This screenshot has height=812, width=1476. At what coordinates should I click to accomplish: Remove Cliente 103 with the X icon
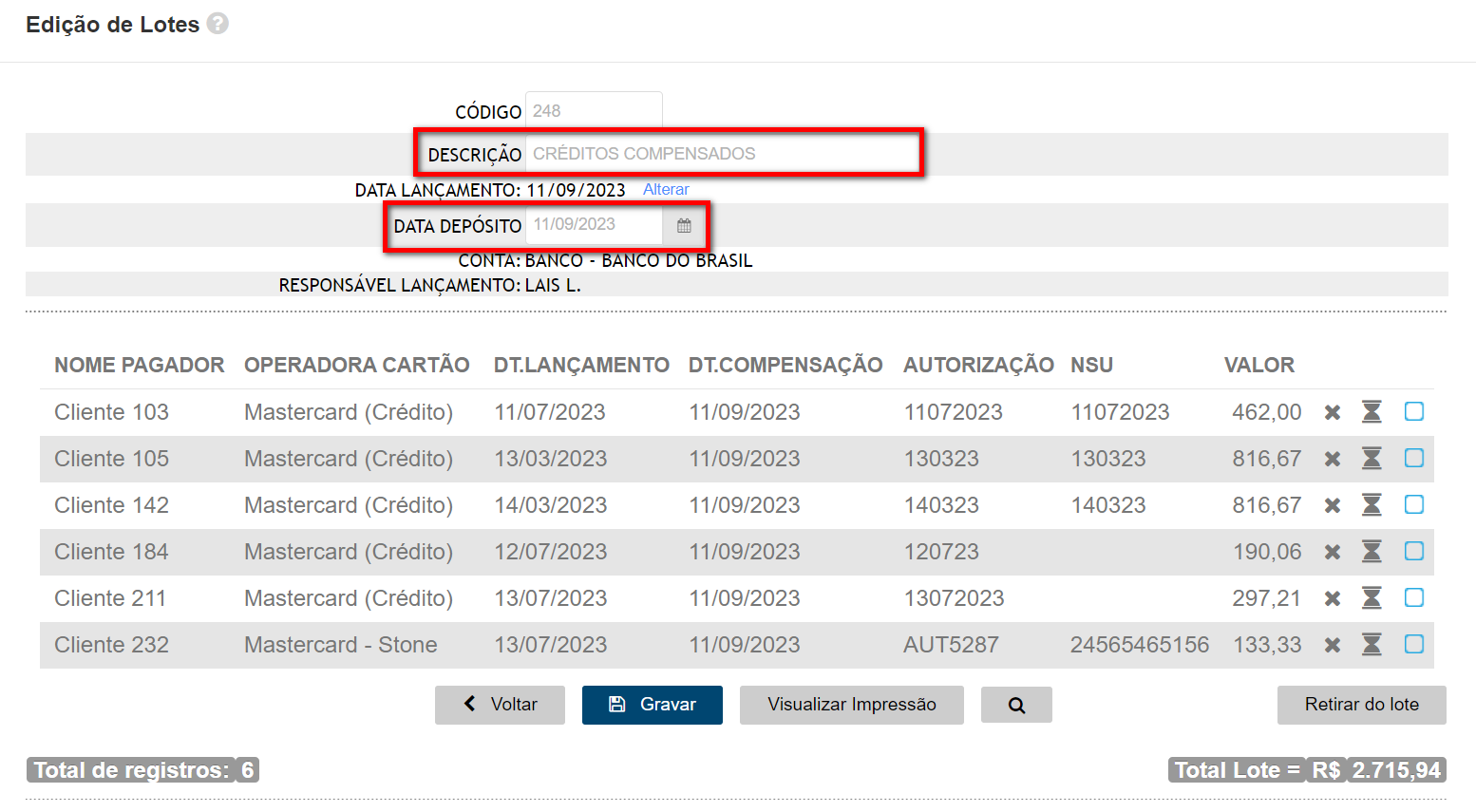click(1333, 412)
